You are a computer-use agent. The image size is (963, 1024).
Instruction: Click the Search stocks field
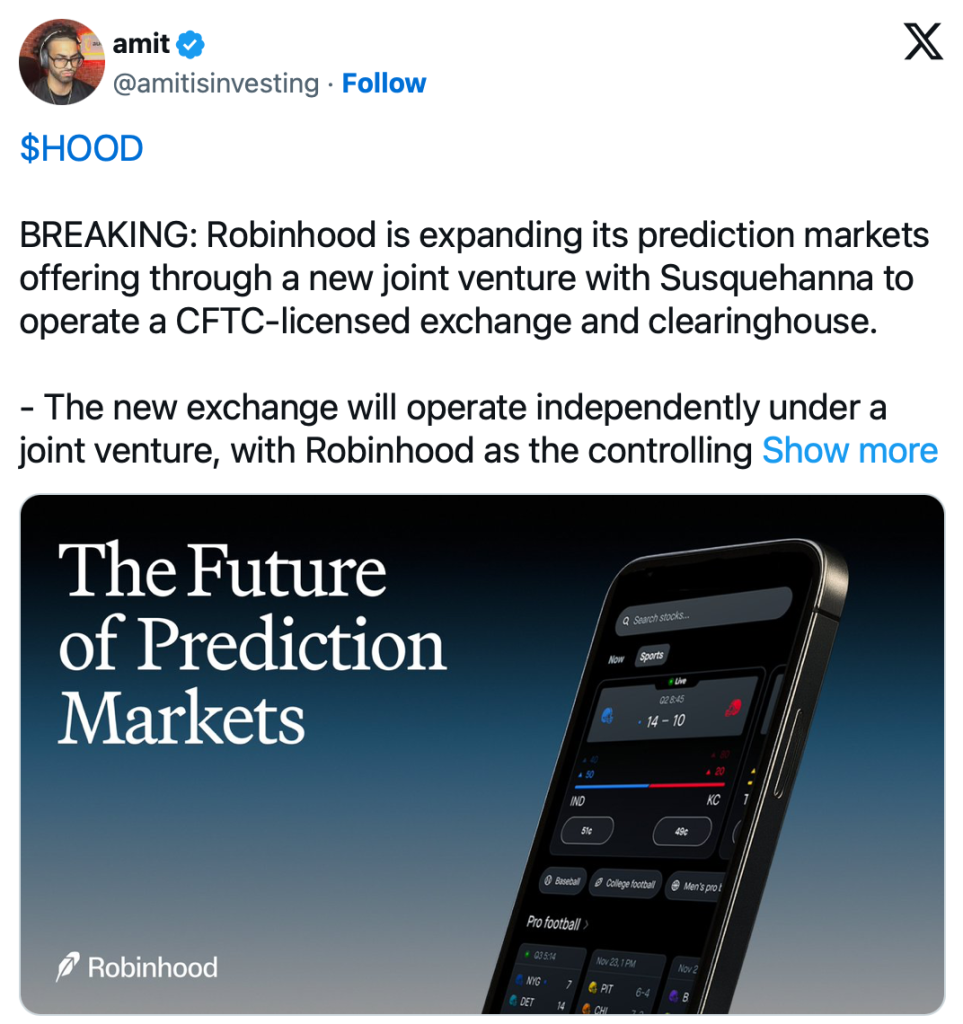[x=702, y=612]
